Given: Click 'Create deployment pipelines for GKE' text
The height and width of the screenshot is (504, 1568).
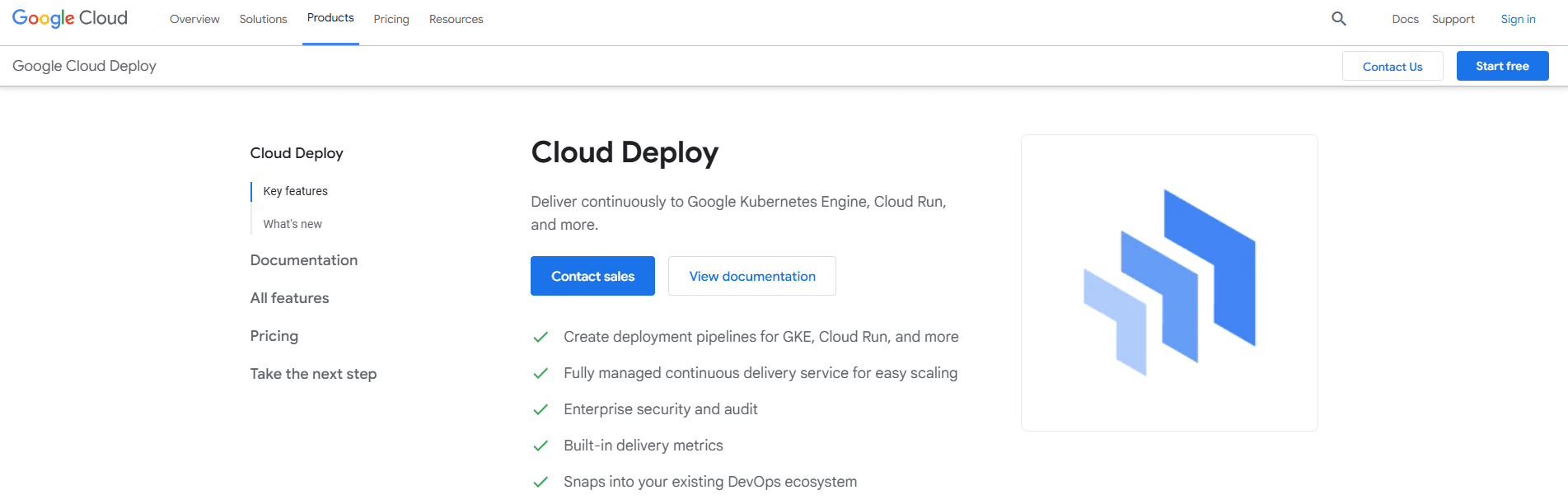Looking at the screenshot, I should coord(761,337).
